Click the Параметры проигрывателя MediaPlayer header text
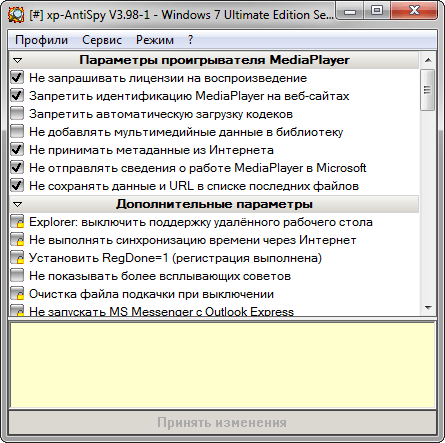Image resolution: width=445 pixels, height=443 pixels. [x=214, y=60]
